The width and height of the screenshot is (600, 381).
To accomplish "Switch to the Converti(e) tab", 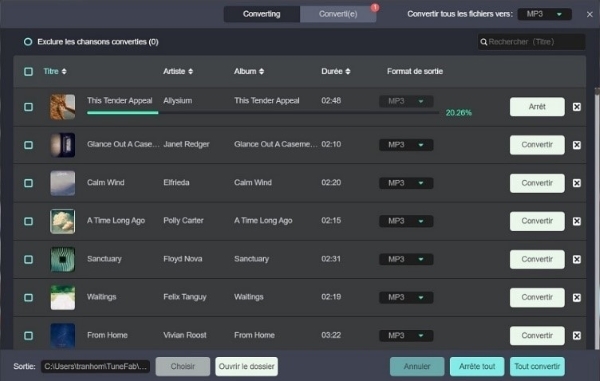I will (338, 14).
